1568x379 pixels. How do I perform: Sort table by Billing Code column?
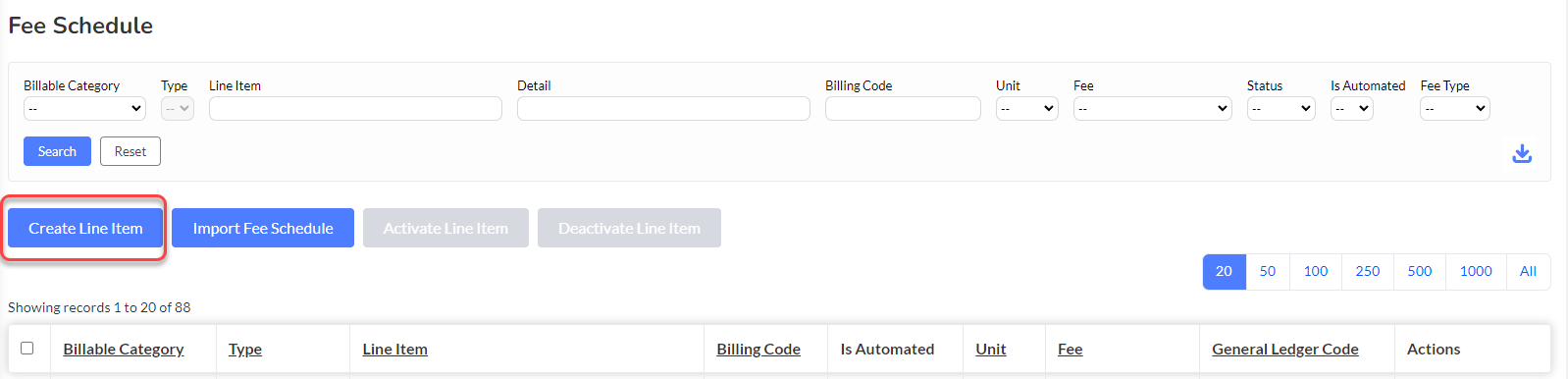(x=758, y=349)
